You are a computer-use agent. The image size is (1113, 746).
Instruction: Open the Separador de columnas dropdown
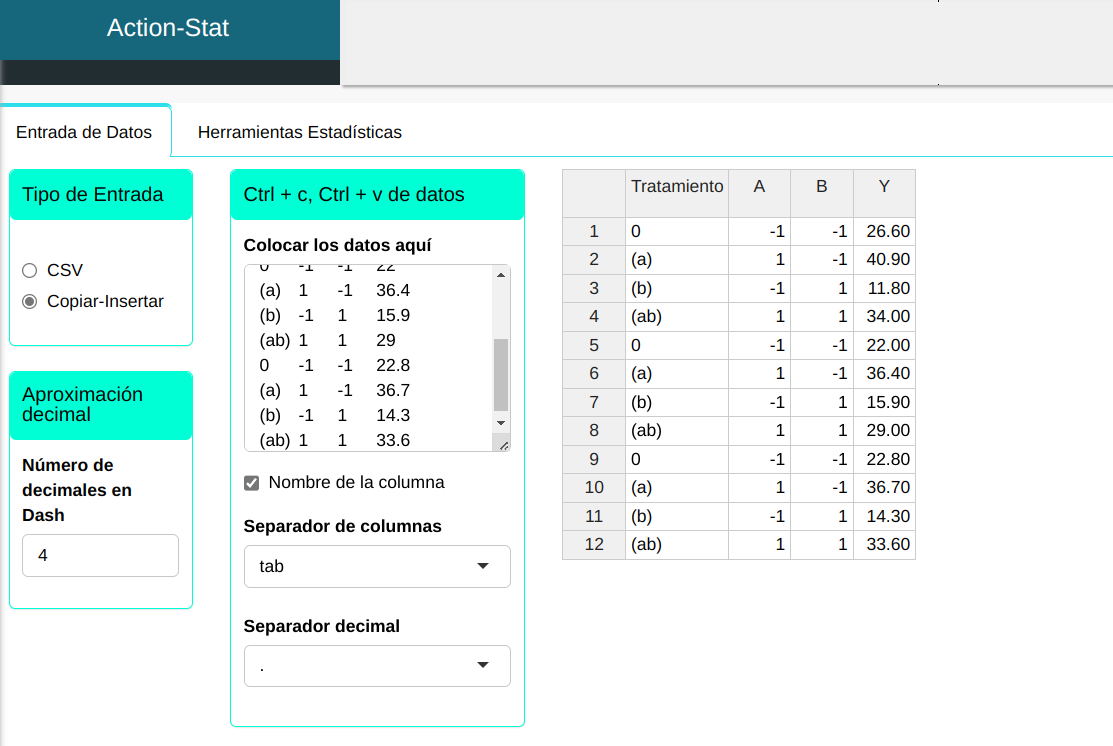(x=377, y=566)
